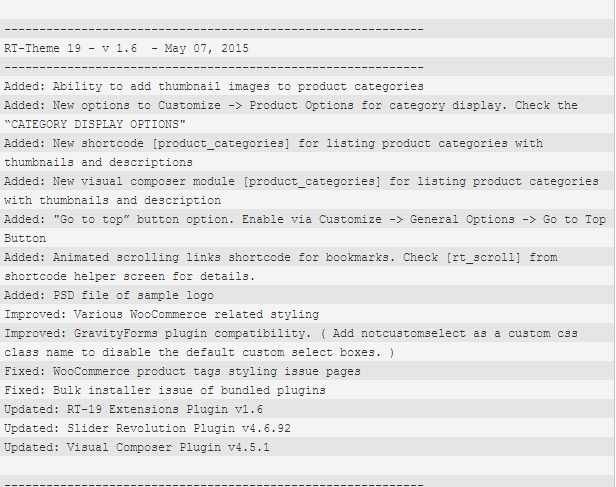616x487 pixels.
Task: Click the "Bulk installer issue of bundled plugins" line
Action: pyautogui.click(x=164, y=390)
